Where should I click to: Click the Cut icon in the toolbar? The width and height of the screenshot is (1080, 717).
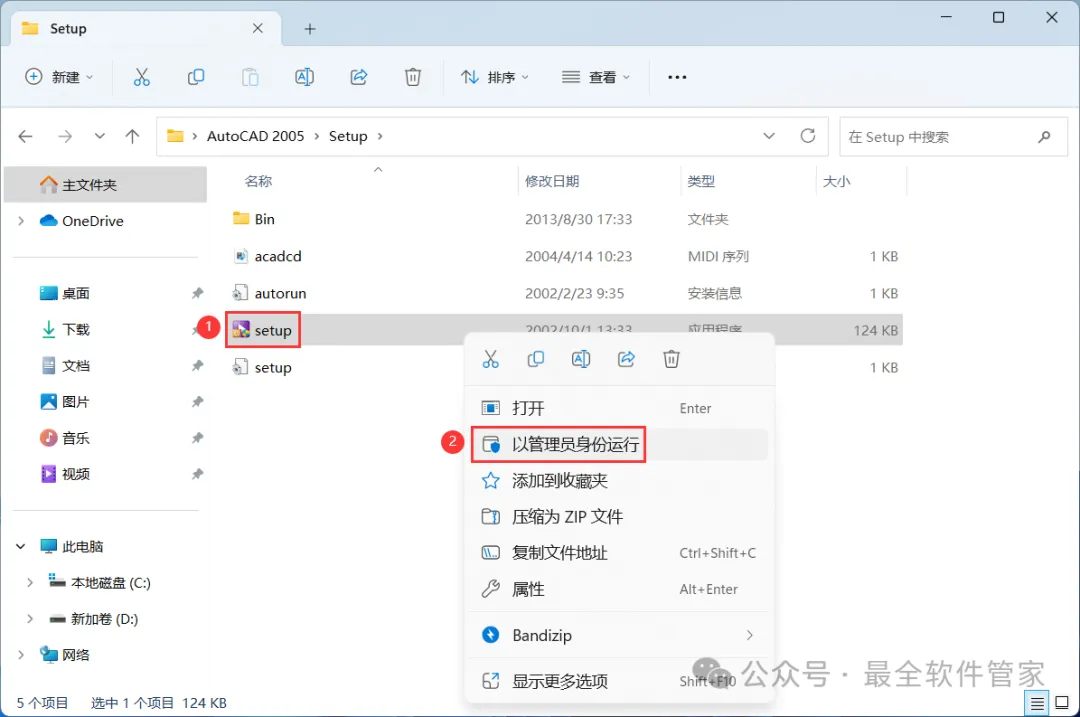coord(141,77)
